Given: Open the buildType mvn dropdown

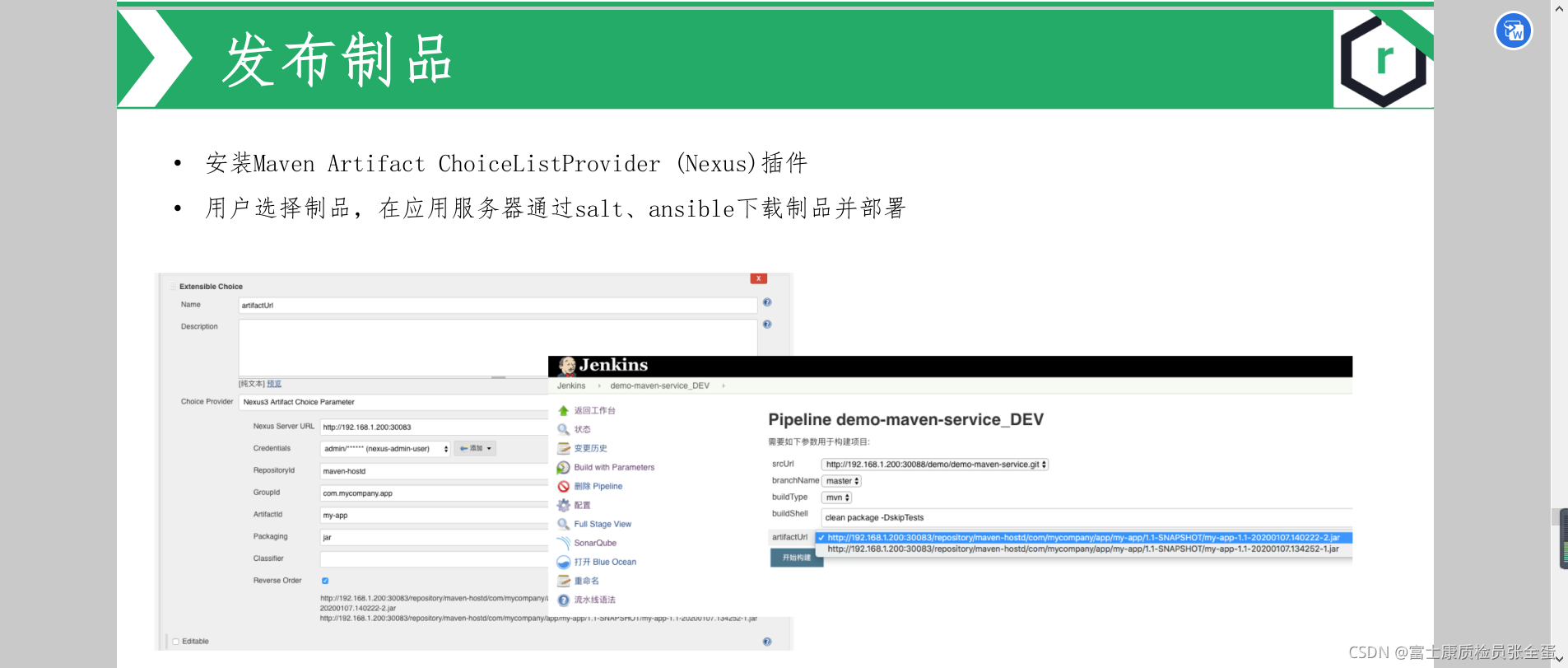Looking at the screenshot, I should tap(836, 497).
